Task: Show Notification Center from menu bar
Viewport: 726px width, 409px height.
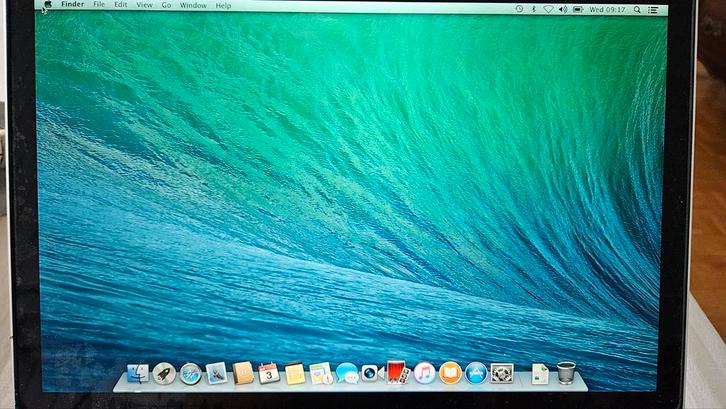Action: pyautogui.click(x=653, y=10)
